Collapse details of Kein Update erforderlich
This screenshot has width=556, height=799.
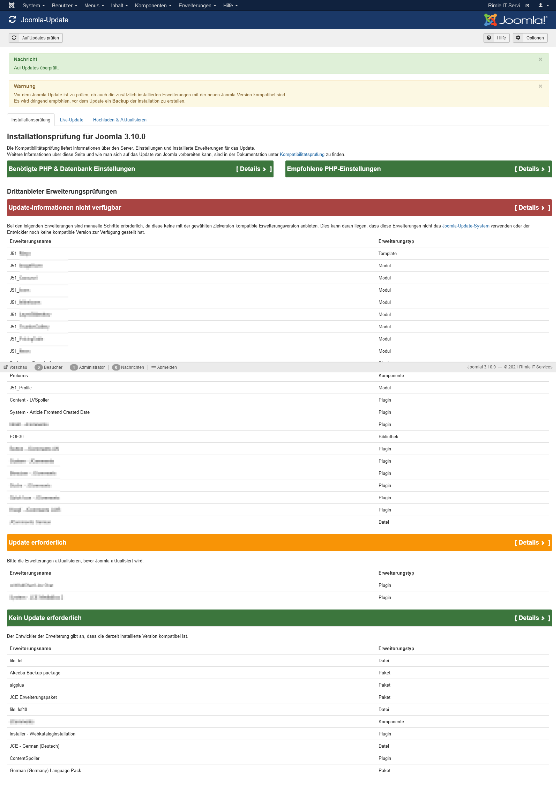click(x=533, y=618)
